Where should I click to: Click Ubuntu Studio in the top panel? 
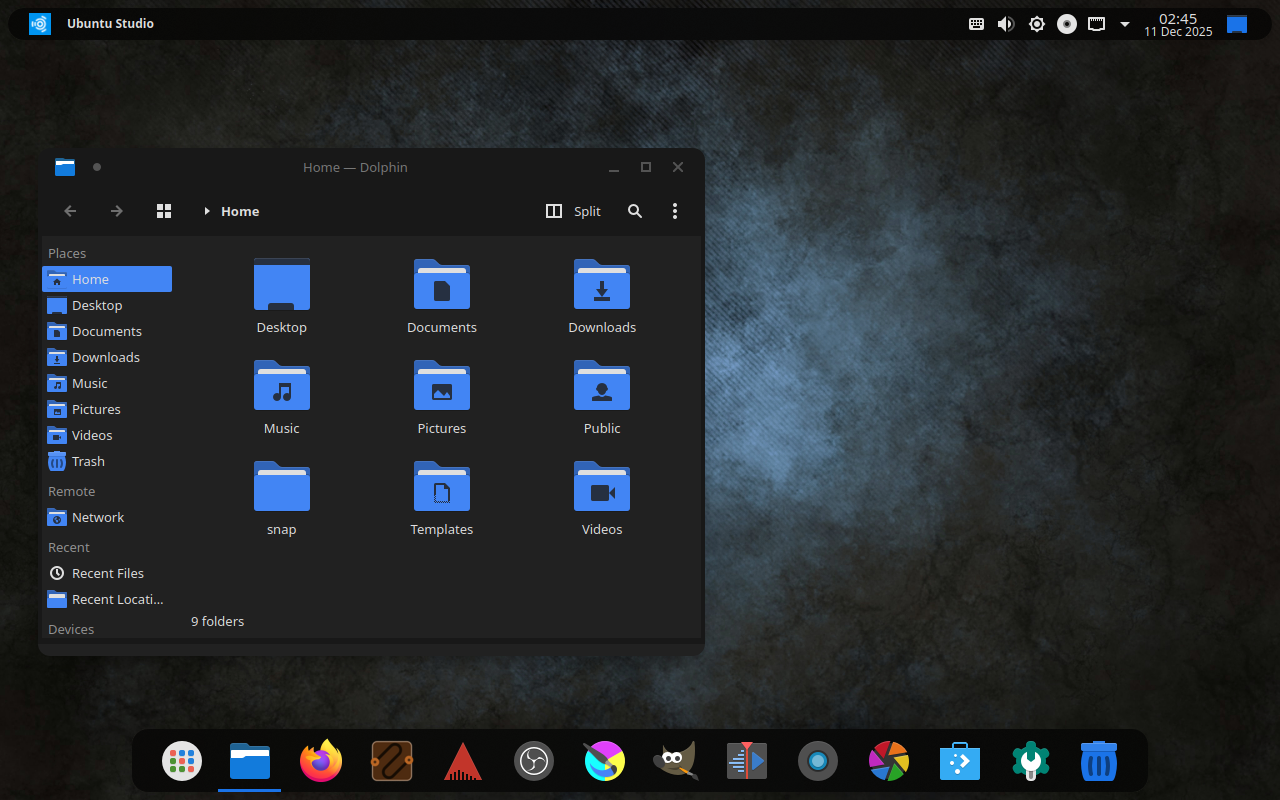point(110,23)
